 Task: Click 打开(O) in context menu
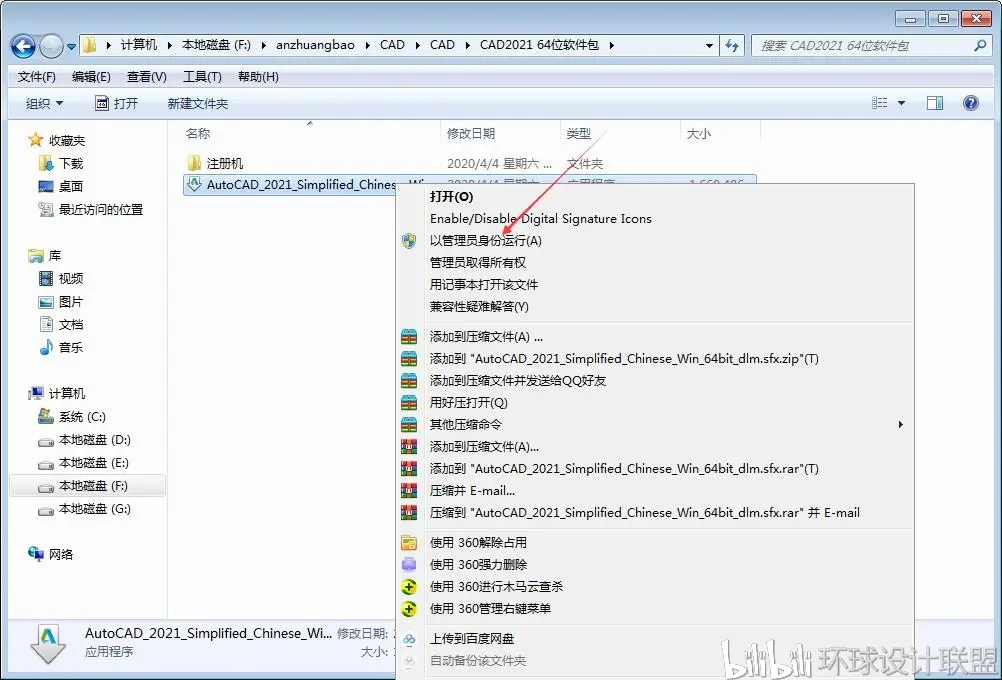coord(451,197)
